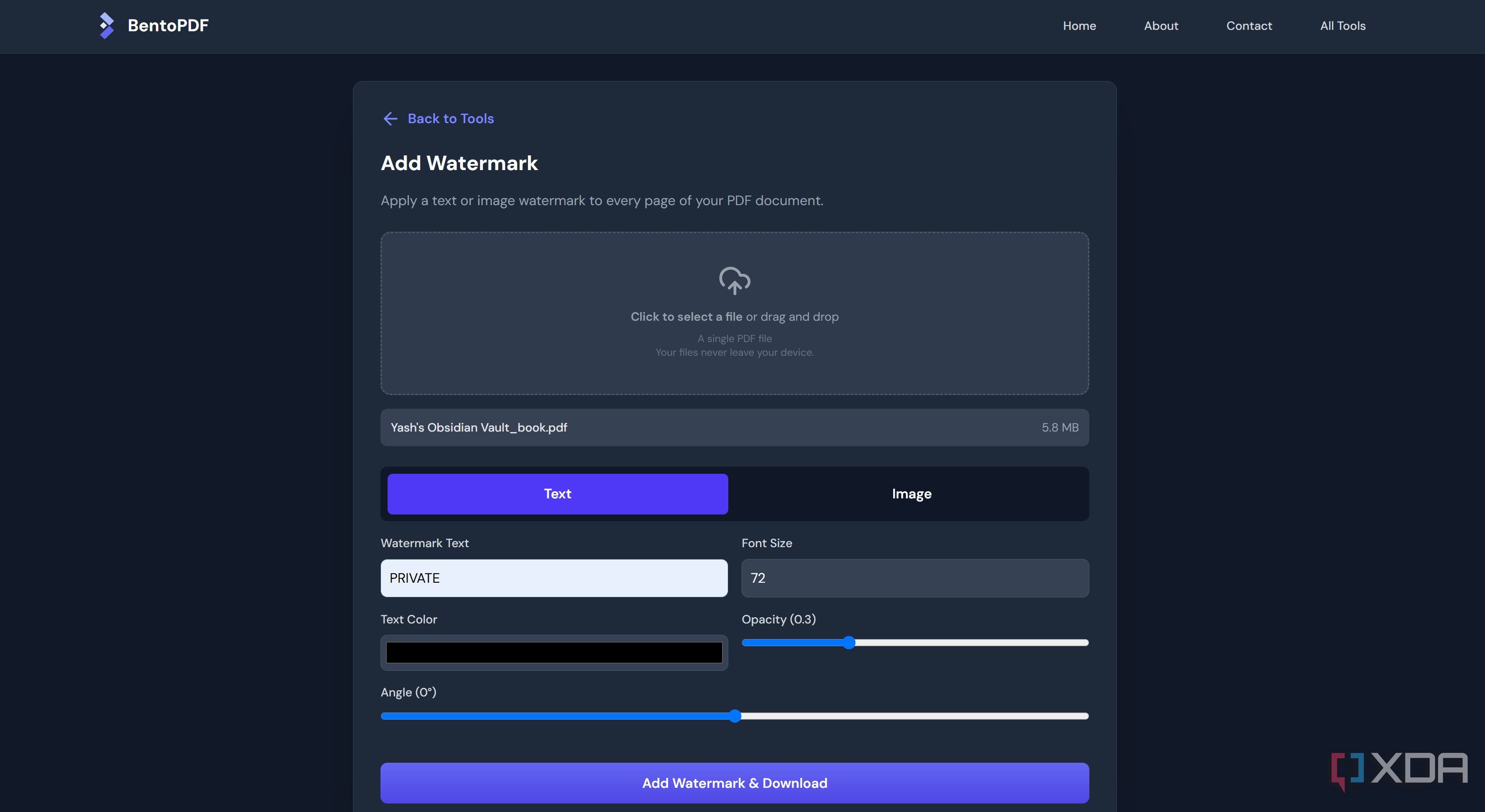Click the 5.8 MB file size
The image size is (1485, 812).
point(1059,428)
